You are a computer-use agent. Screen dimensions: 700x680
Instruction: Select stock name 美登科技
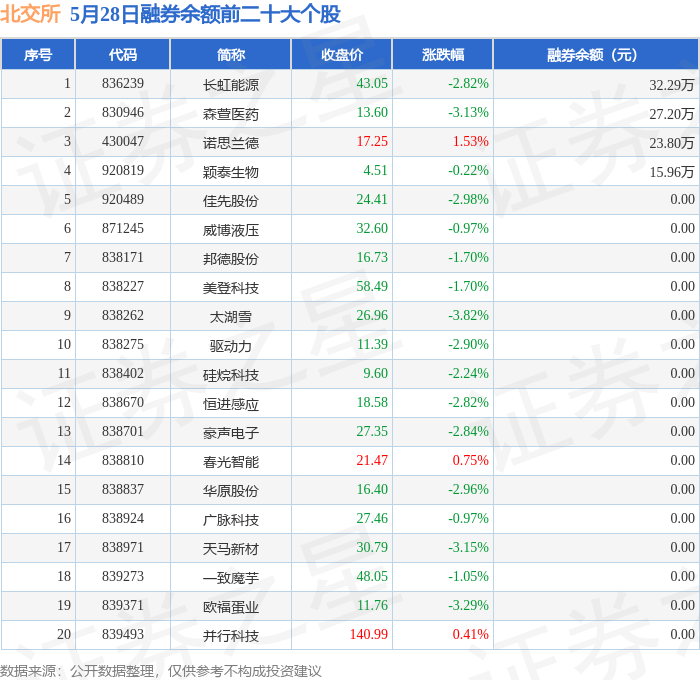(x=231, y=288)
